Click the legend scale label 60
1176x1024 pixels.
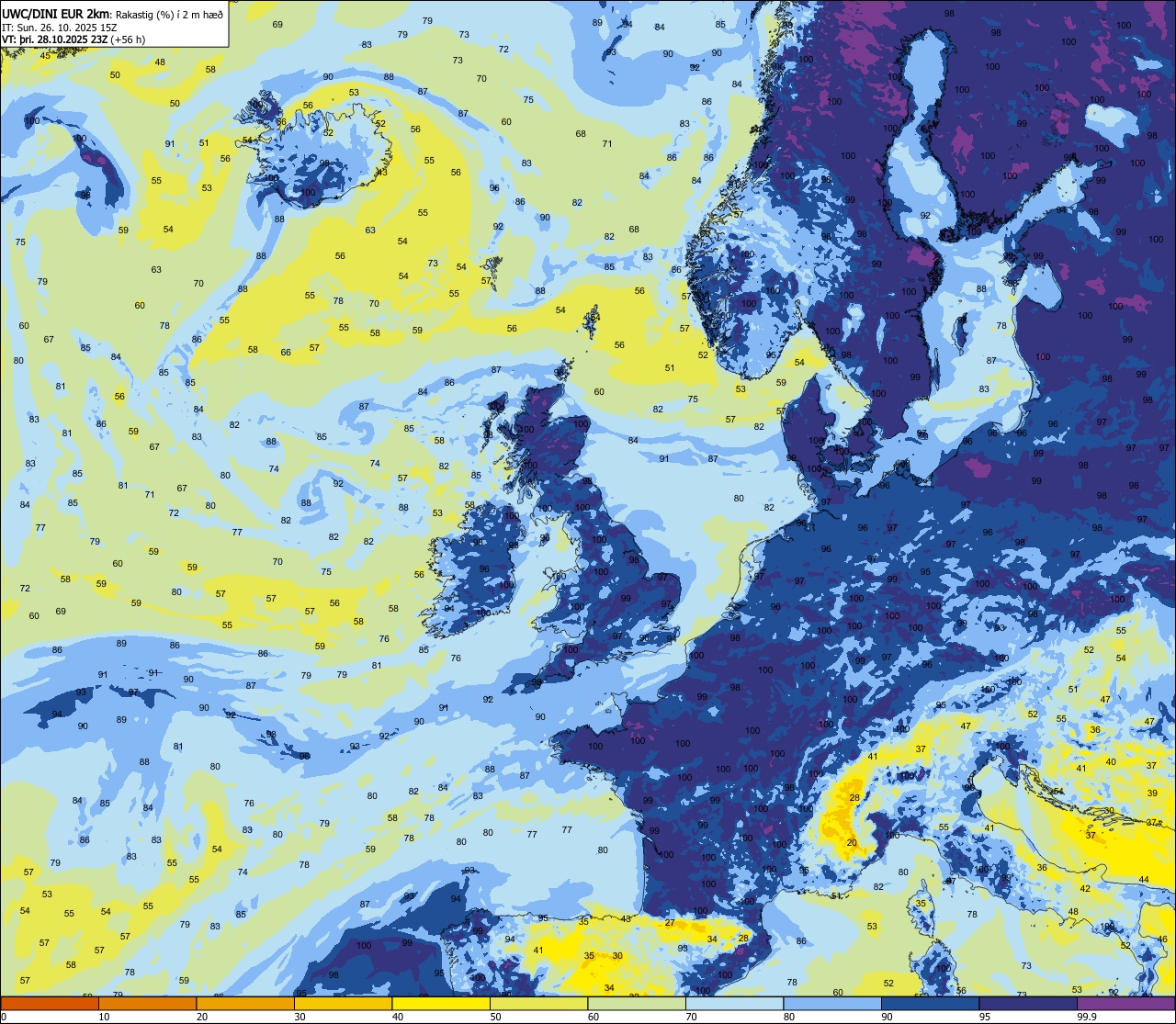click(594, 1017)
